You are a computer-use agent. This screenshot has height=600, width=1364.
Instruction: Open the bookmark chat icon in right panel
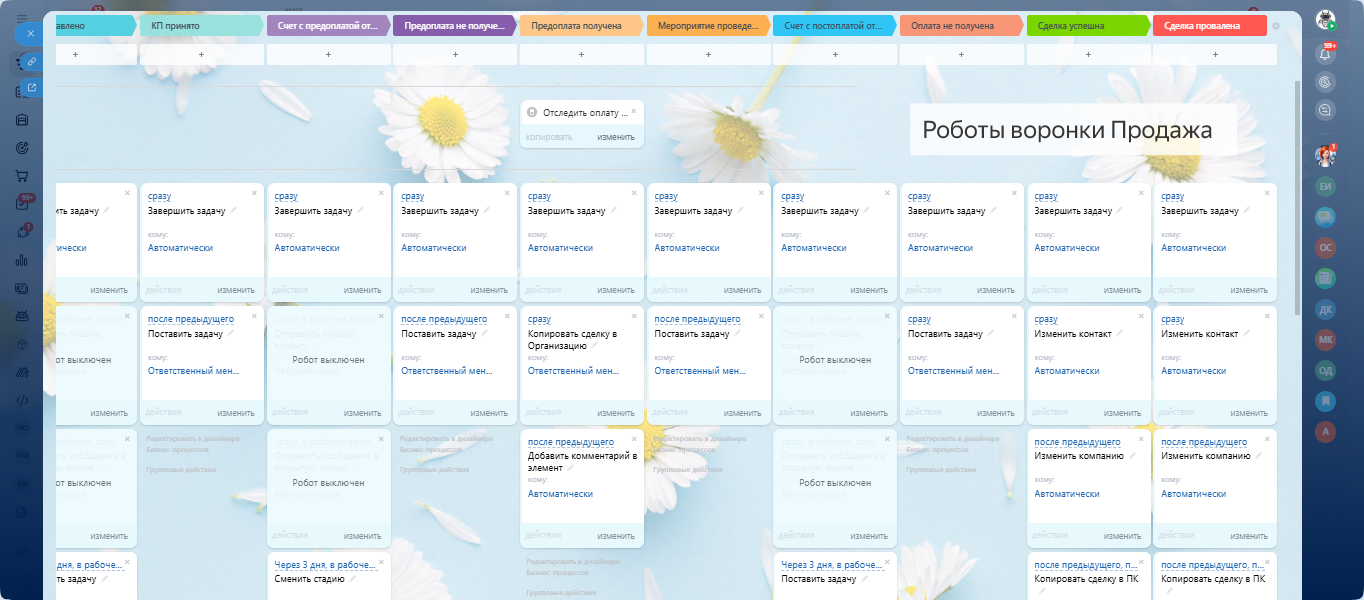pyautogui.click(x=1326, y=401)
